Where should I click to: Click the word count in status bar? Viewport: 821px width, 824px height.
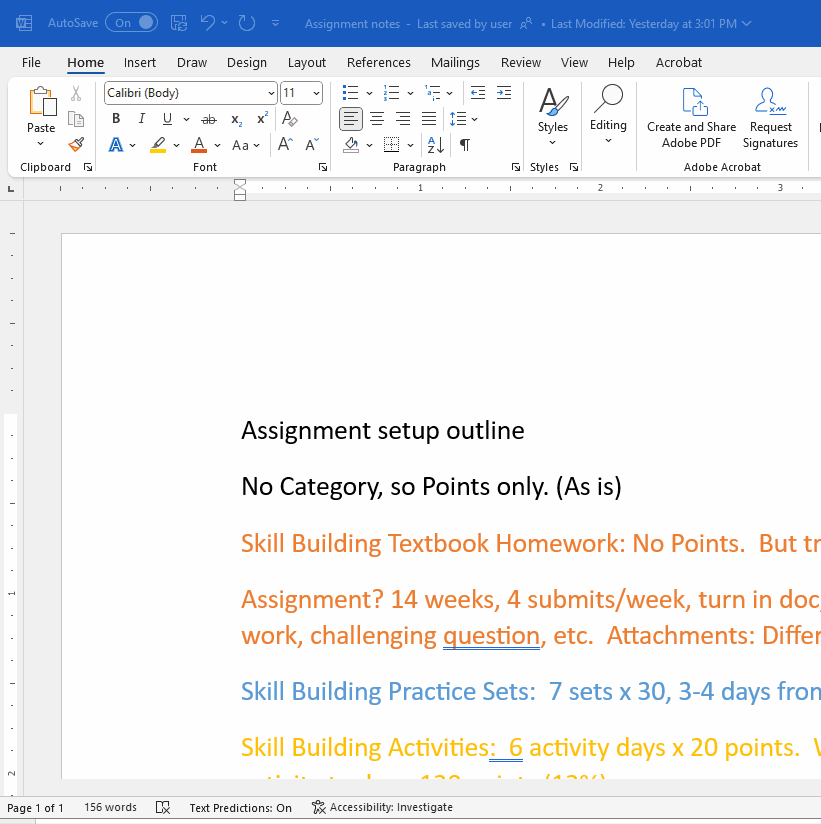(x=110, y=807)
